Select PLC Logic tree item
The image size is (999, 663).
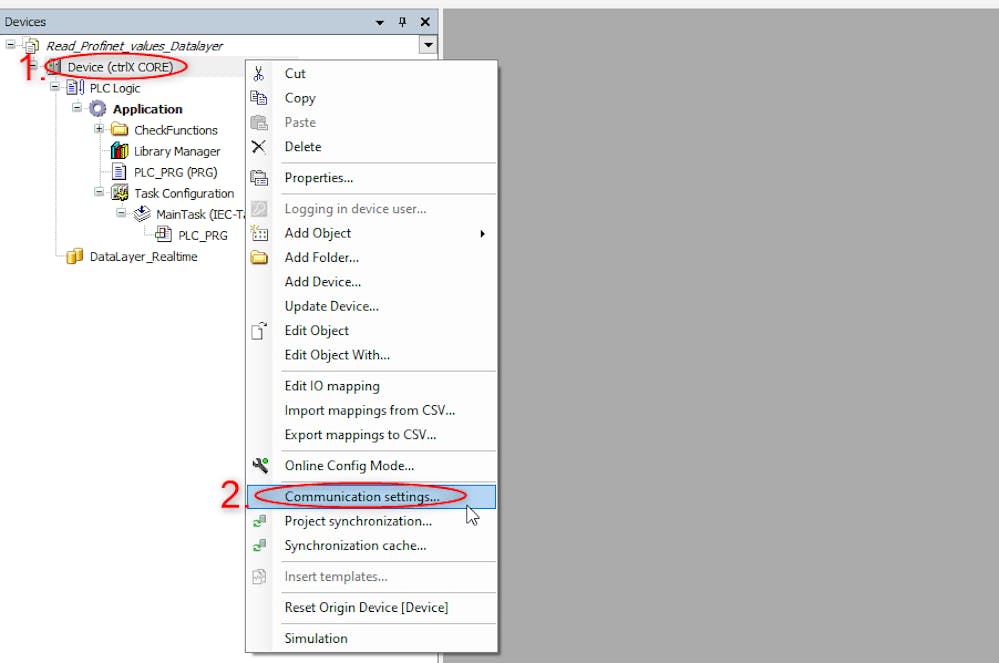click(x=115, y=88)
